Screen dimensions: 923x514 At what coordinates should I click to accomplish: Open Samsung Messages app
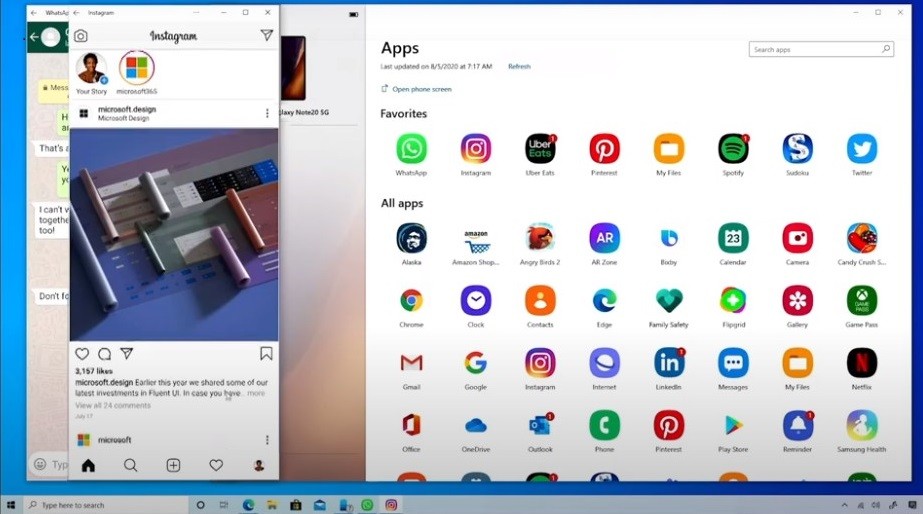(x=733, y=363)
